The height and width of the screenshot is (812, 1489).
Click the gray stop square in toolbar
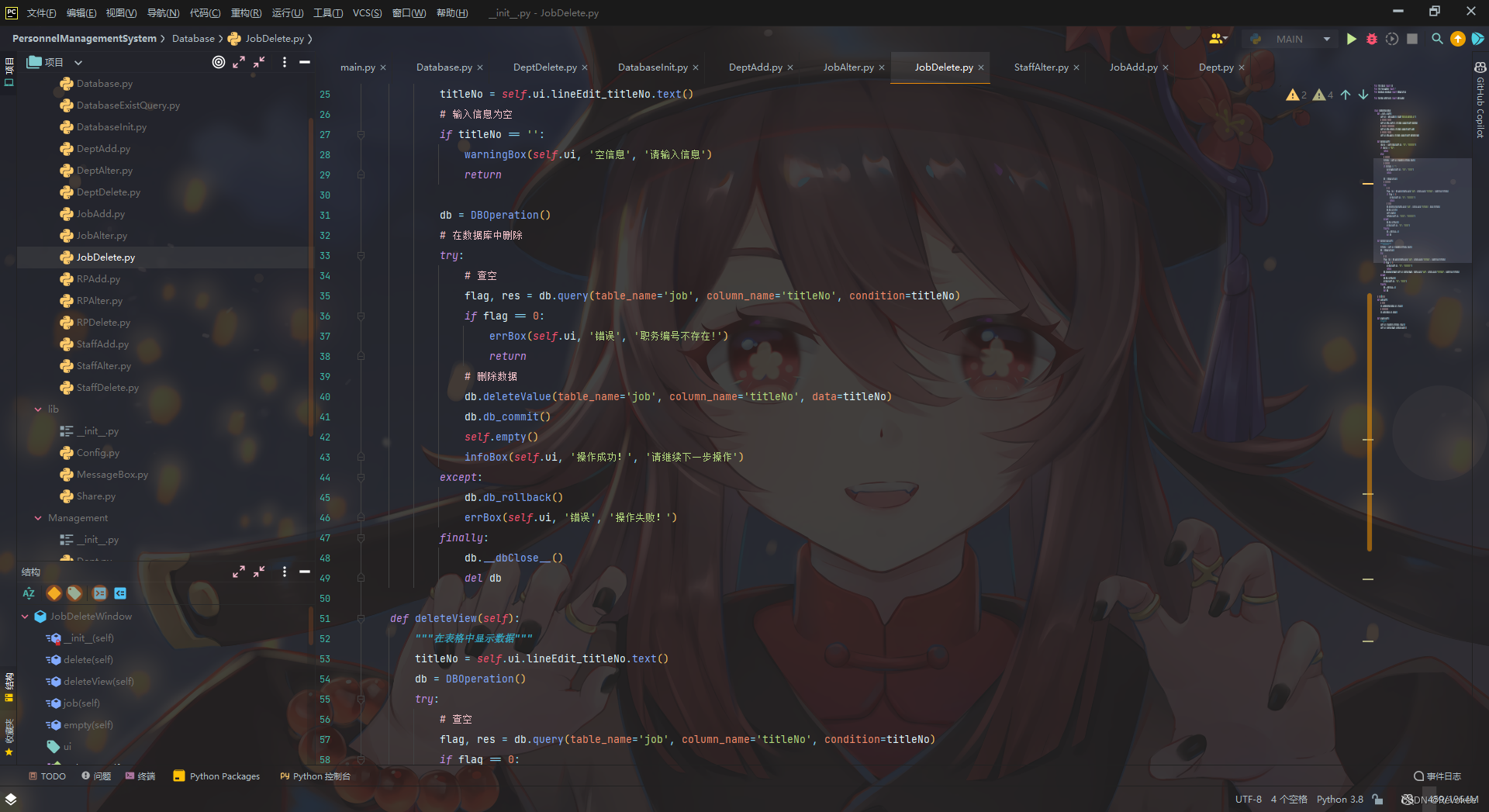[1412, 39]
